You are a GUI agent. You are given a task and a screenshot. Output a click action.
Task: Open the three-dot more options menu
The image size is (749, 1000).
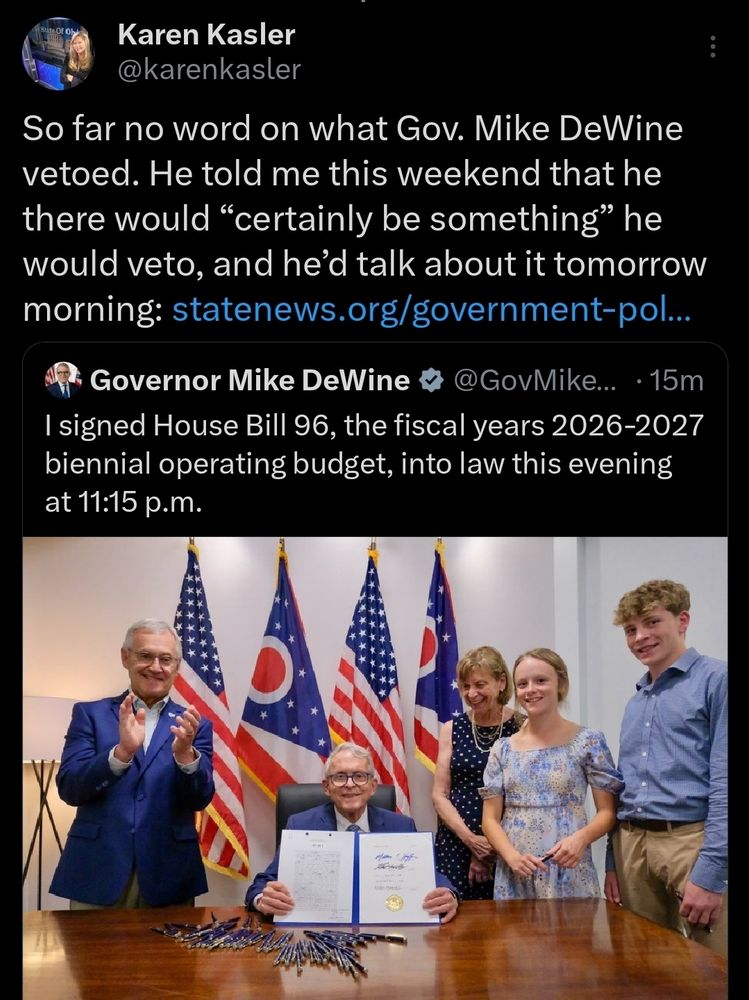coord(712,46)
